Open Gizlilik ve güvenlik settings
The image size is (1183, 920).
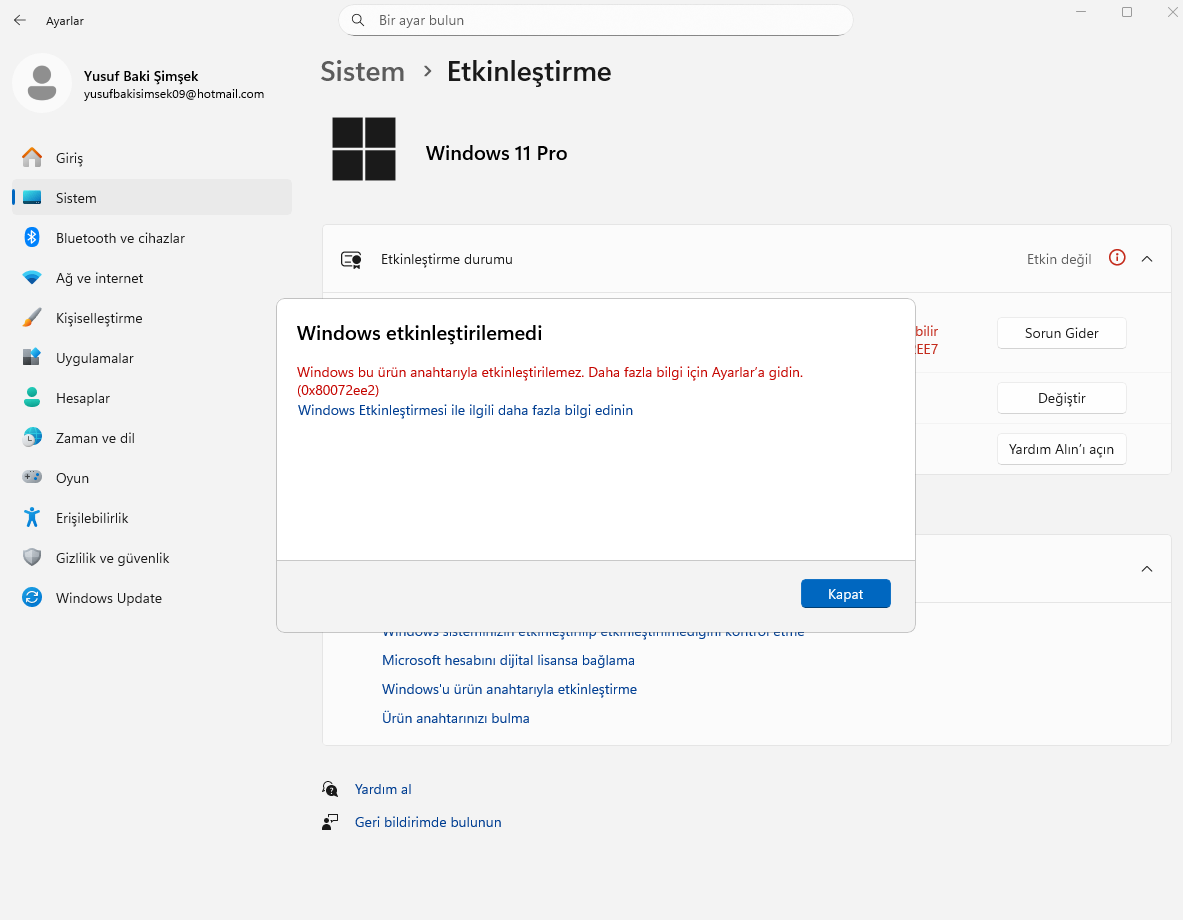[x=152, y=558]
